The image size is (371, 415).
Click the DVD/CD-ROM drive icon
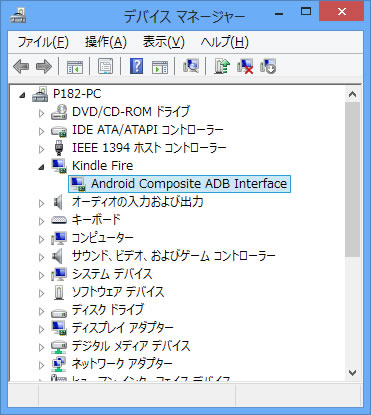click(59, 112)
